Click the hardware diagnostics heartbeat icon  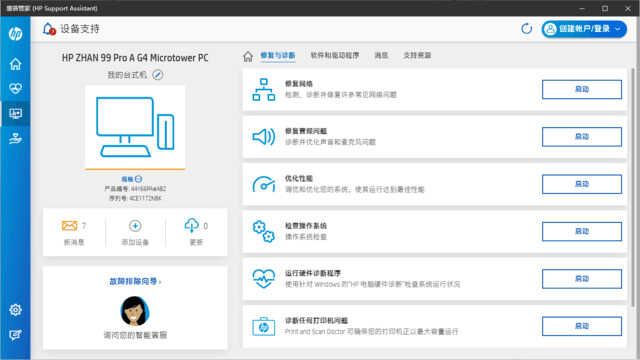[x=264, y=279]
